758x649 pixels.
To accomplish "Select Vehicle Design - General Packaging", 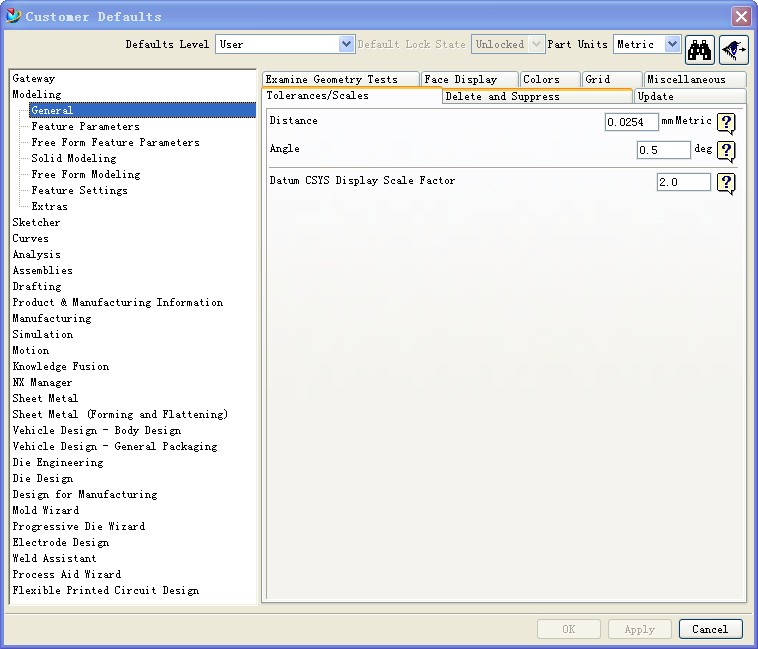I will pos(115,446).
